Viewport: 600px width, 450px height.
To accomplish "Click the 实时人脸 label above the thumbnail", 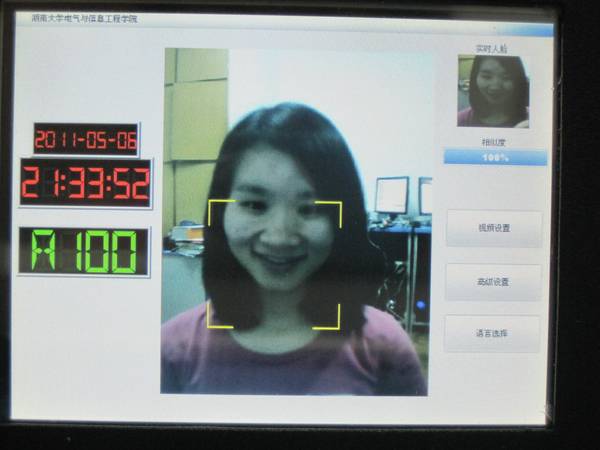I will tap(491, 49).
